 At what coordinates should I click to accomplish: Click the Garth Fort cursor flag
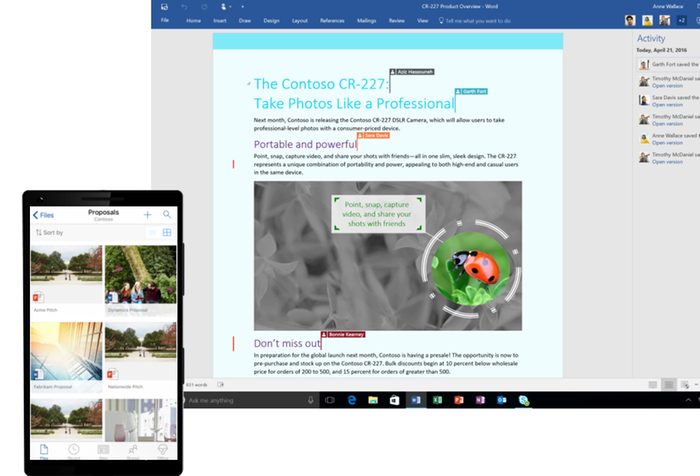pos(471,91)
